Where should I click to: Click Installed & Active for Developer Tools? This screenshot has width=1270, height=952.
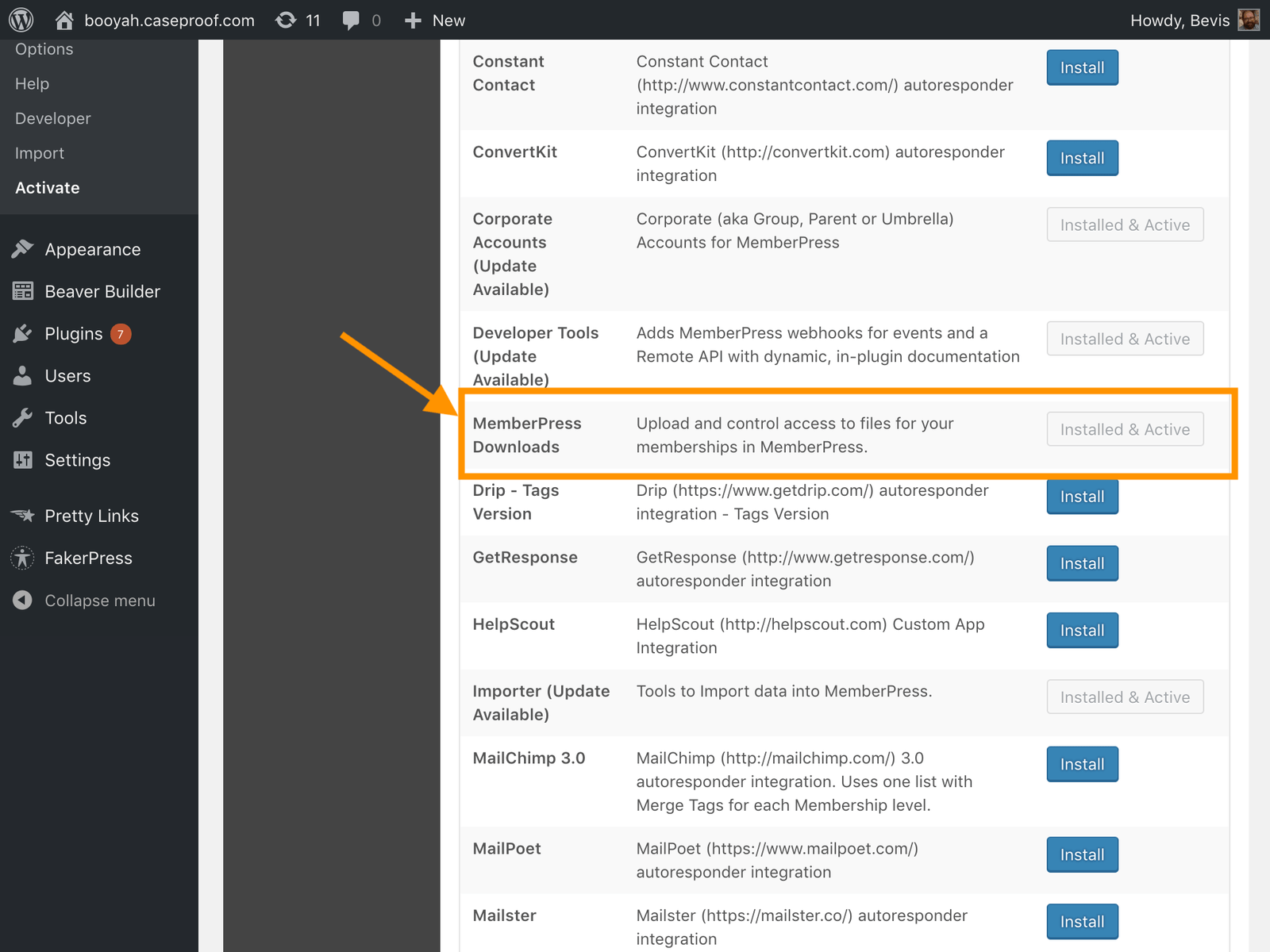click(x=1125, y=339)
